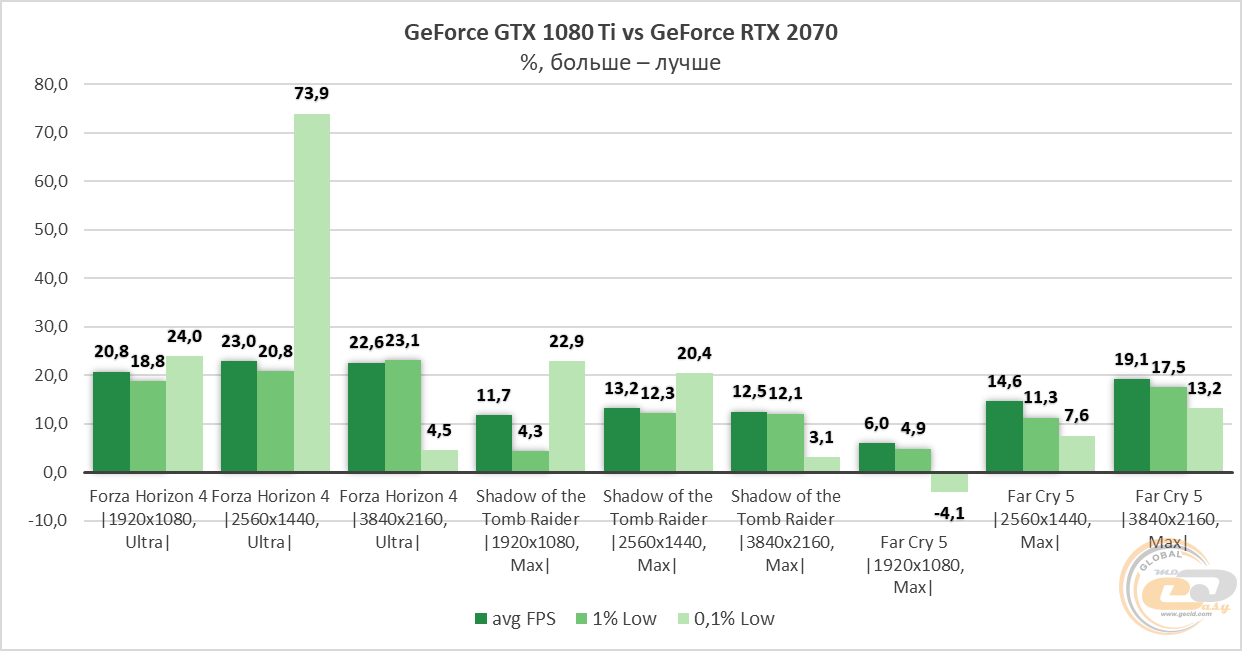Image resolution: width=1242 pixels, height=651 pixels.
Task: Select the negative Far Cry 5 1920x1080 bar
Action: (x=950, y=482)
